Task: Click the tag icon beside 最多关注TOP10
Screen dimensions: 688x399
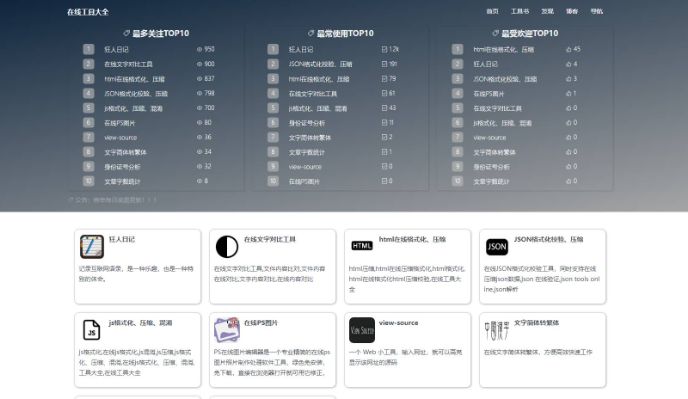Action: click(x=126, y=33)
